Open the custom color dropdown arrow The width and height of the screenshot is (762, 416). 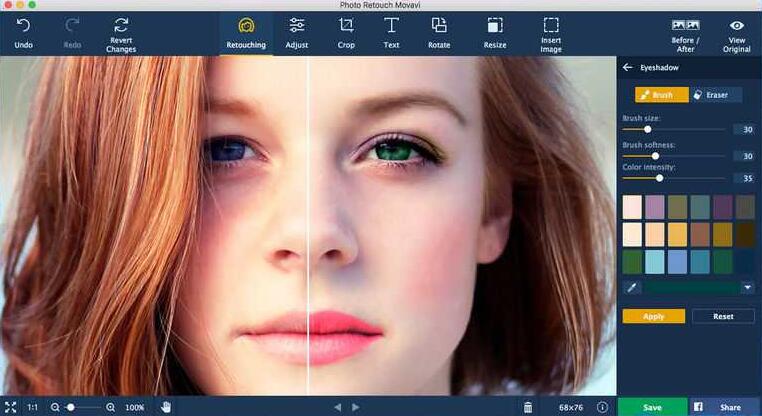tap(747, 288)
